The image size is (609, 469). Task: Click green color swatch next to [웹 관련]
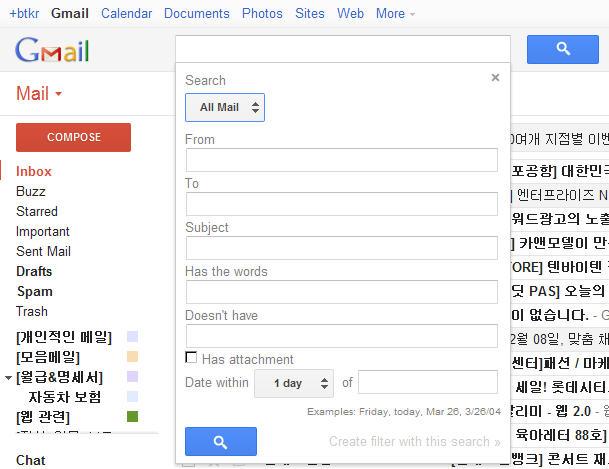pos(132,417)
